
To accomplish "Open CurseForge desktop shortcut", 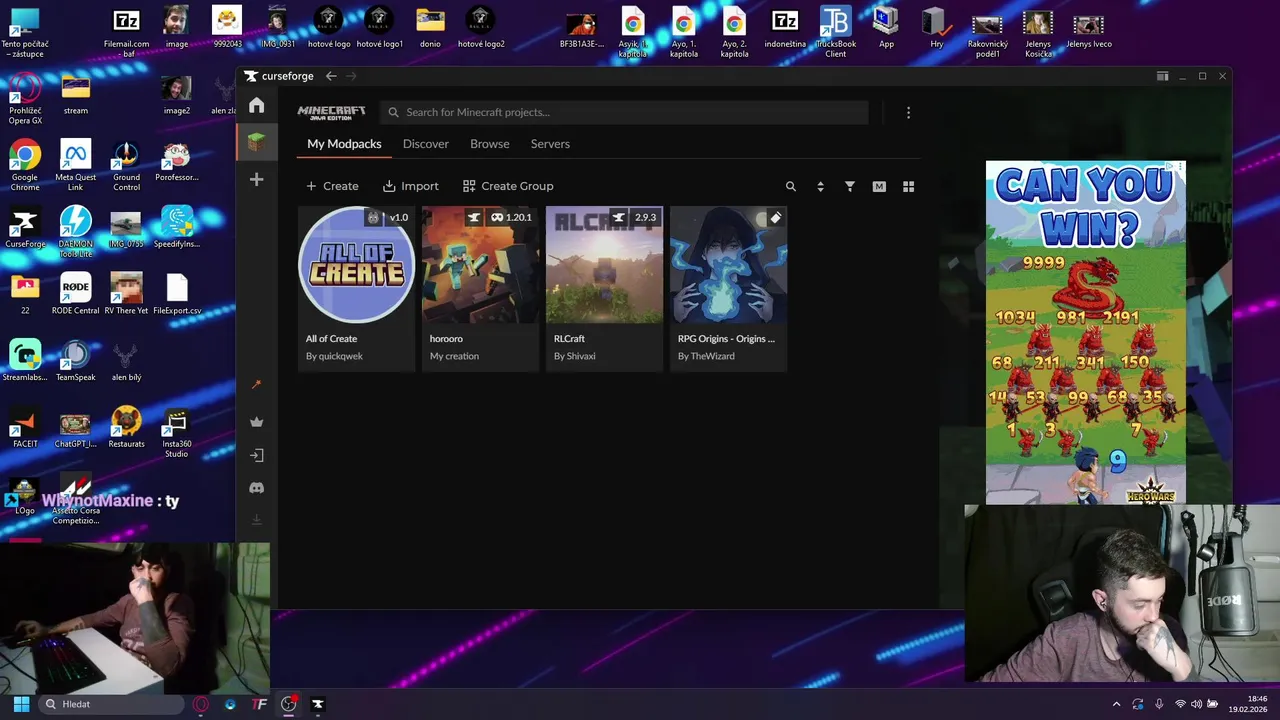I will (25, 229).
